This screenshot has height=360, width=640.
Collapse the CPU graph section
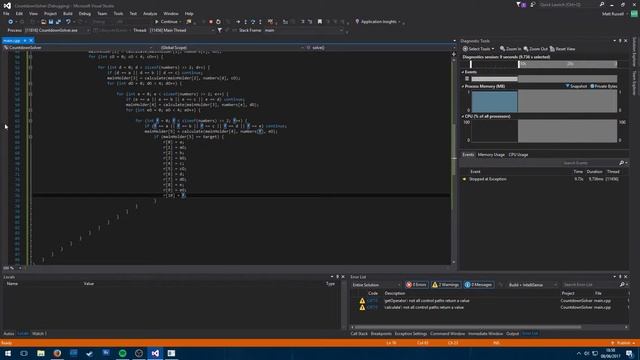(463, 116)
